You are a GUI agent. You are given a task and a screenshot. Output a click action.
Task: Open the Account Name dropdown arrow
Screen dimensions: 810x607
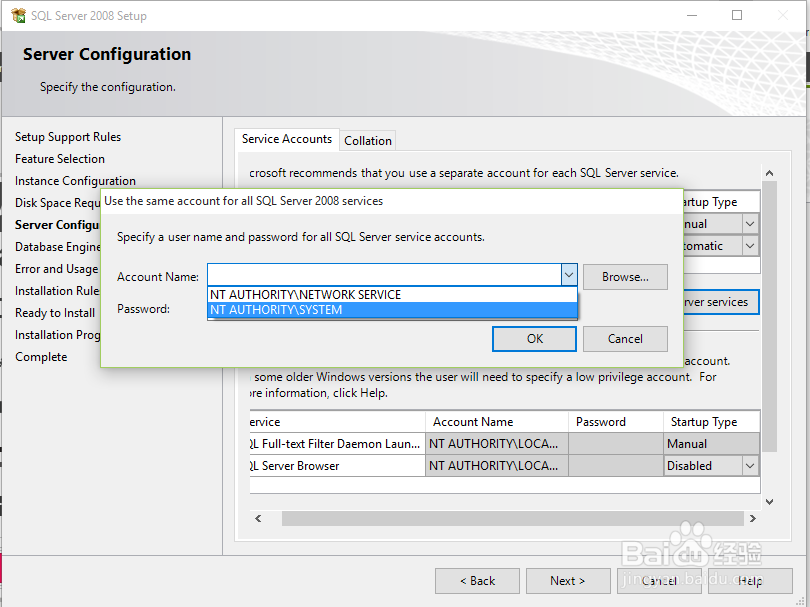[x=569, y=275]
